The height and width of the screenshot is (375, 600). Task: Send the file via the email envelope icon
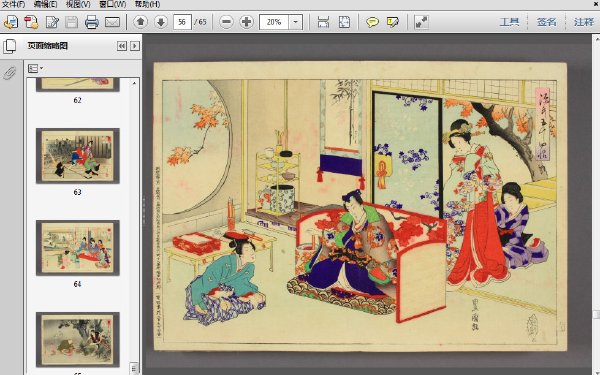pos(112,22)
